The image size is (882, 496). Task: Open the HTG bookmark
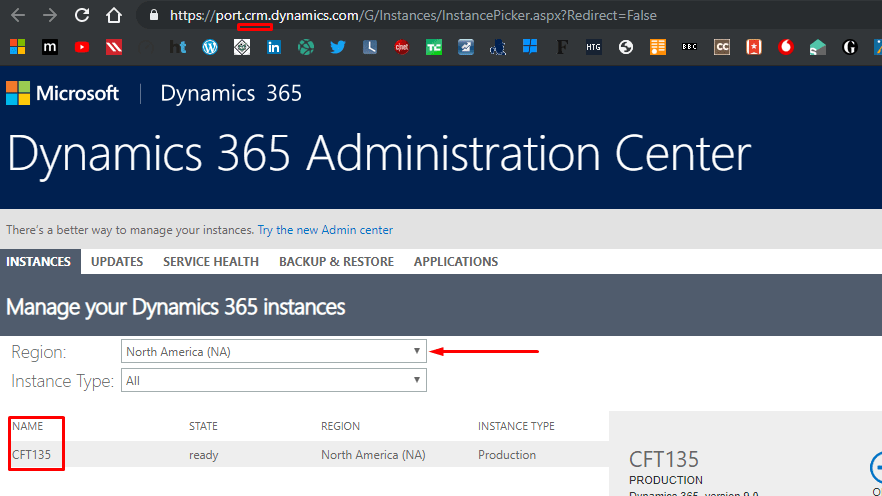(593, 47)
